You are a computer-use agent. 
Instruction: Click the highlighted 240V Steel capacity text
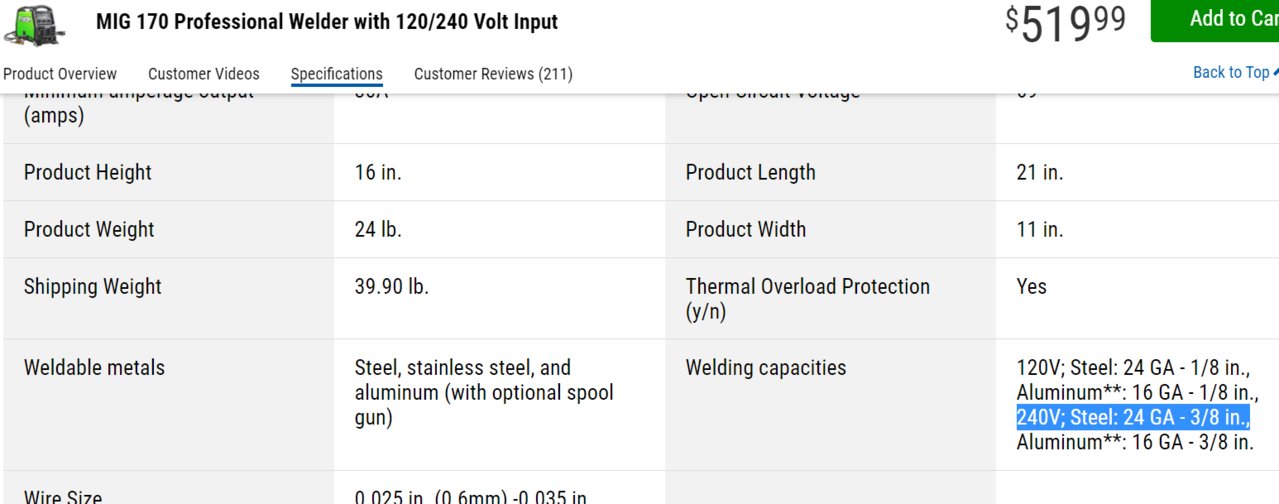point(1134,417)
